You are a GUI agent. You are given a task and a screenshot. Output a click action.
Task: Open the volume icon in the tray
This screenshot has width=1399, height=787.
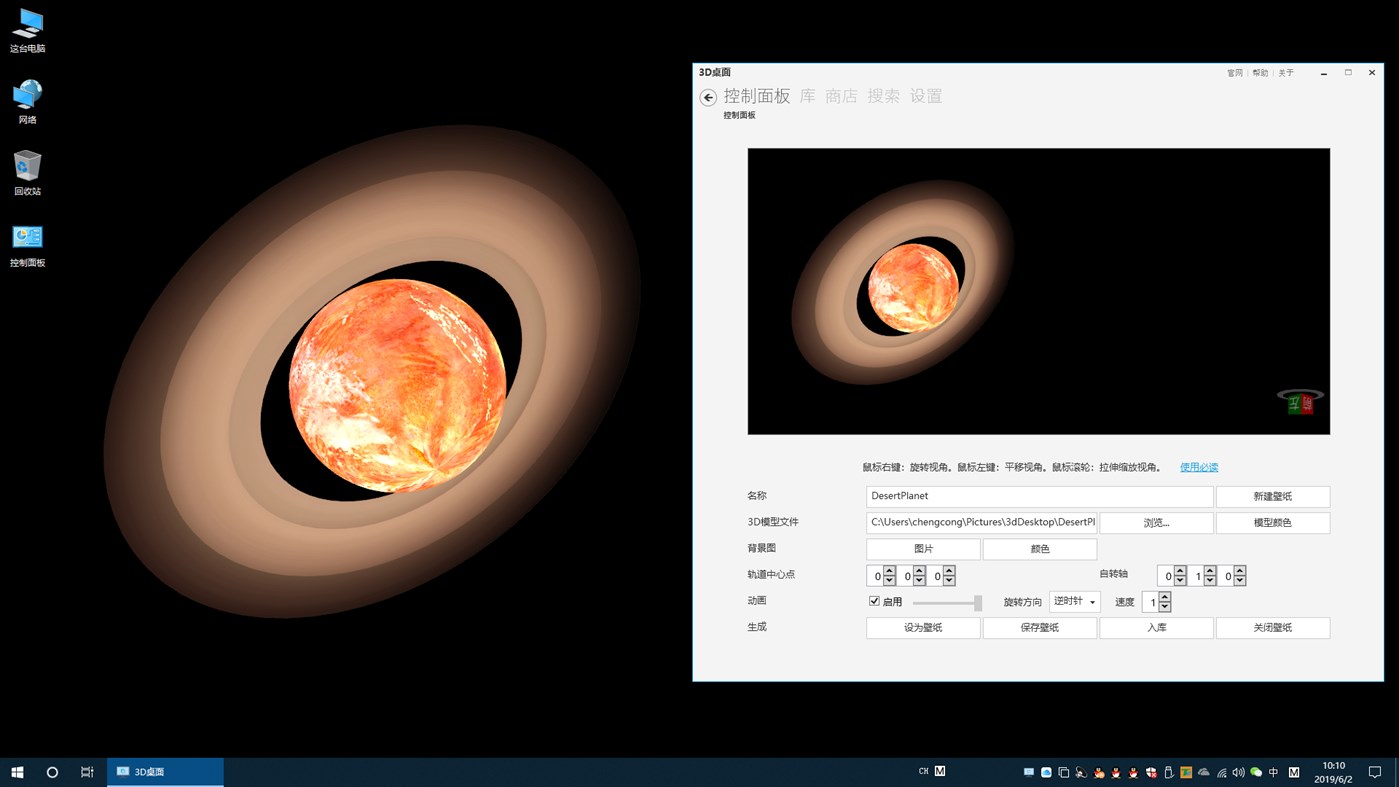[x=1237, y=772]
